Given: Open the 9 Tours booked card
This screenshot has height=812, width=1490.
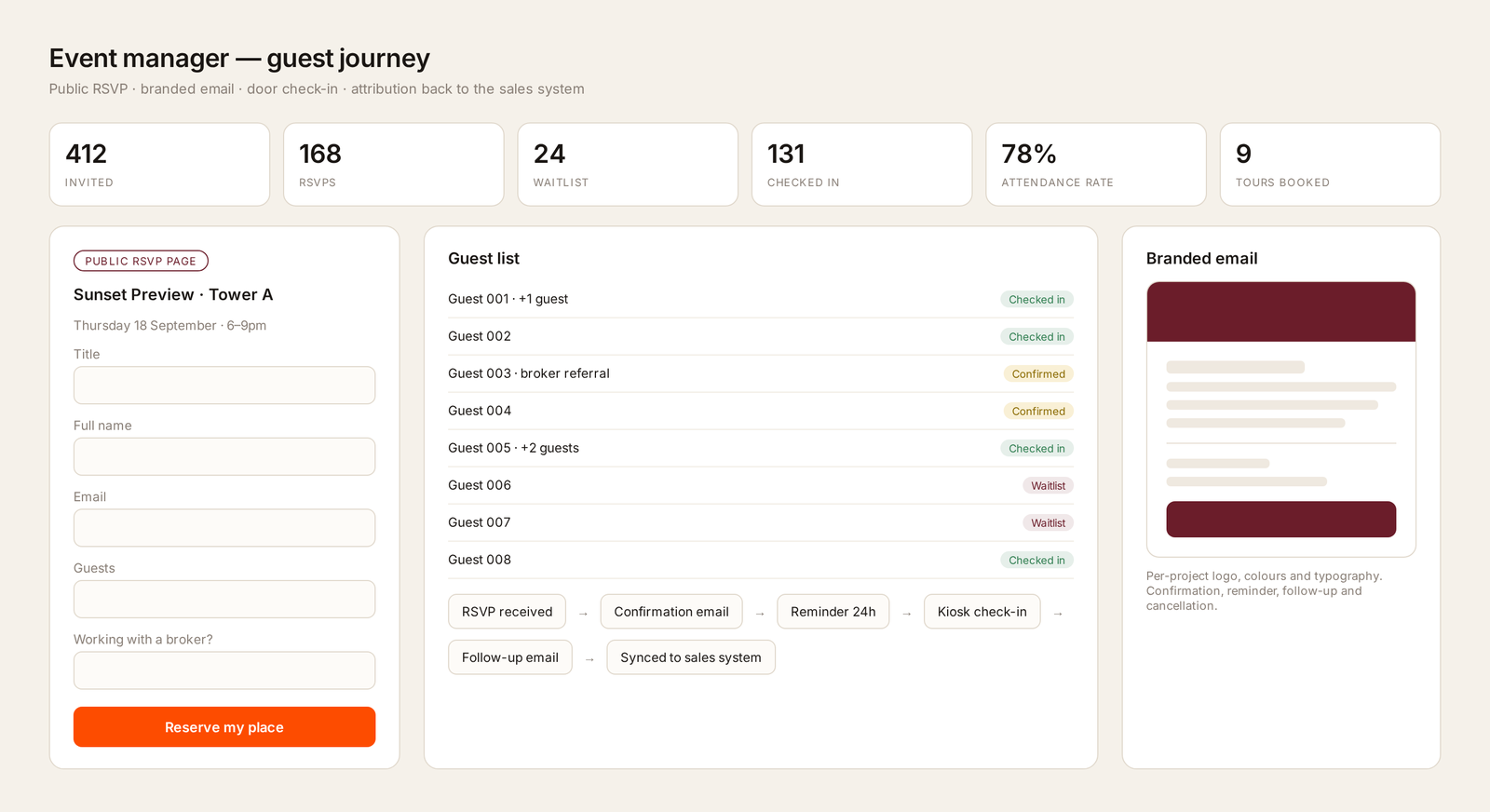Looking at the screenshot, I should [1330, 165].
